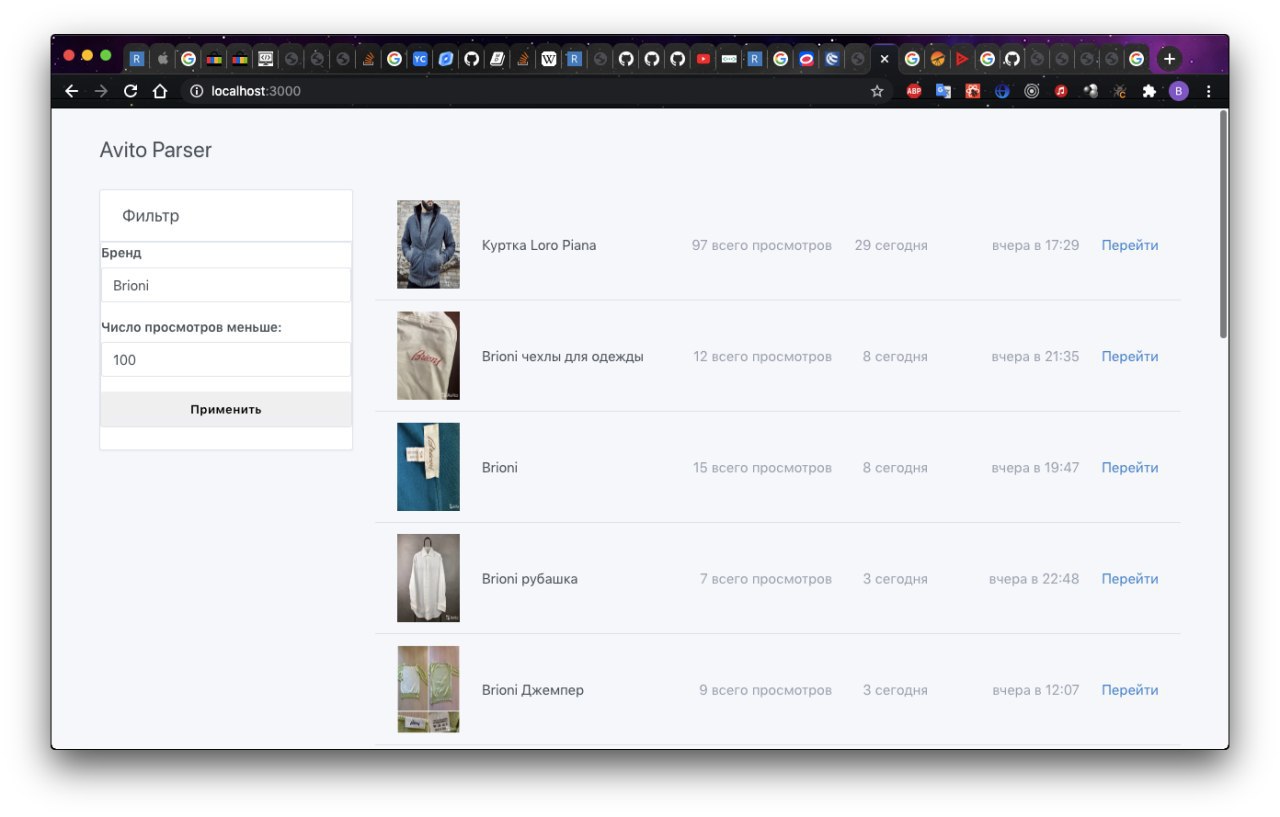Open Перейти link for Куртка Loro Piana

(x=1130, y=245)
